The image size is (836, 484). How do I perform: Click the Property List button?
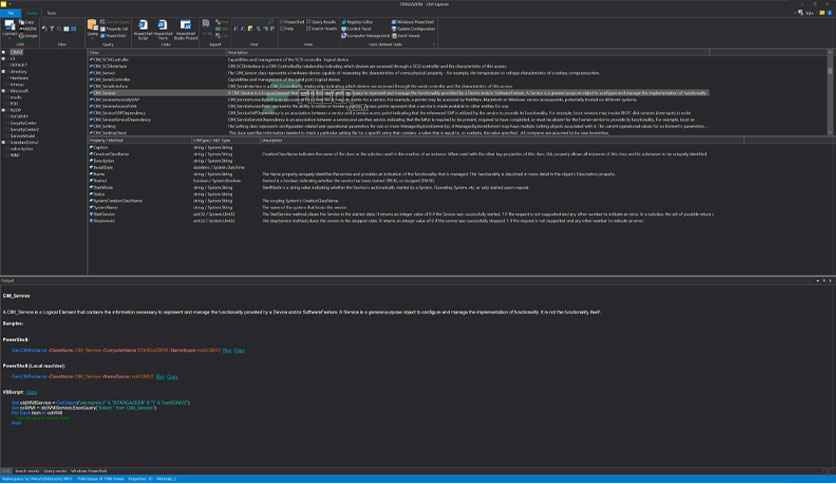pos(114,29)
